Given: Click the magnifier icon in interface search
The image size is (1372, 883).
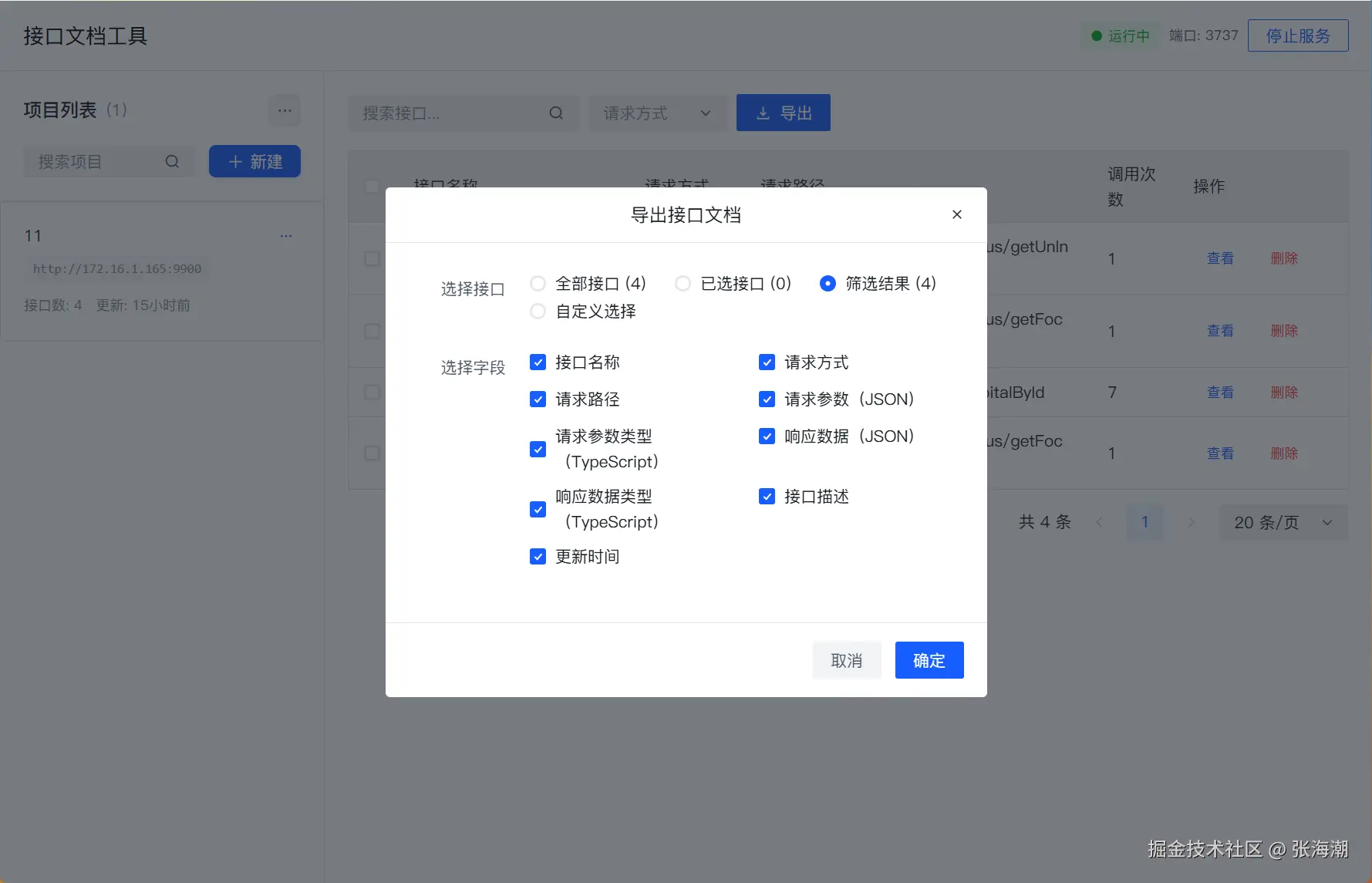Looking at the screenshot, I should pos(556,113).
